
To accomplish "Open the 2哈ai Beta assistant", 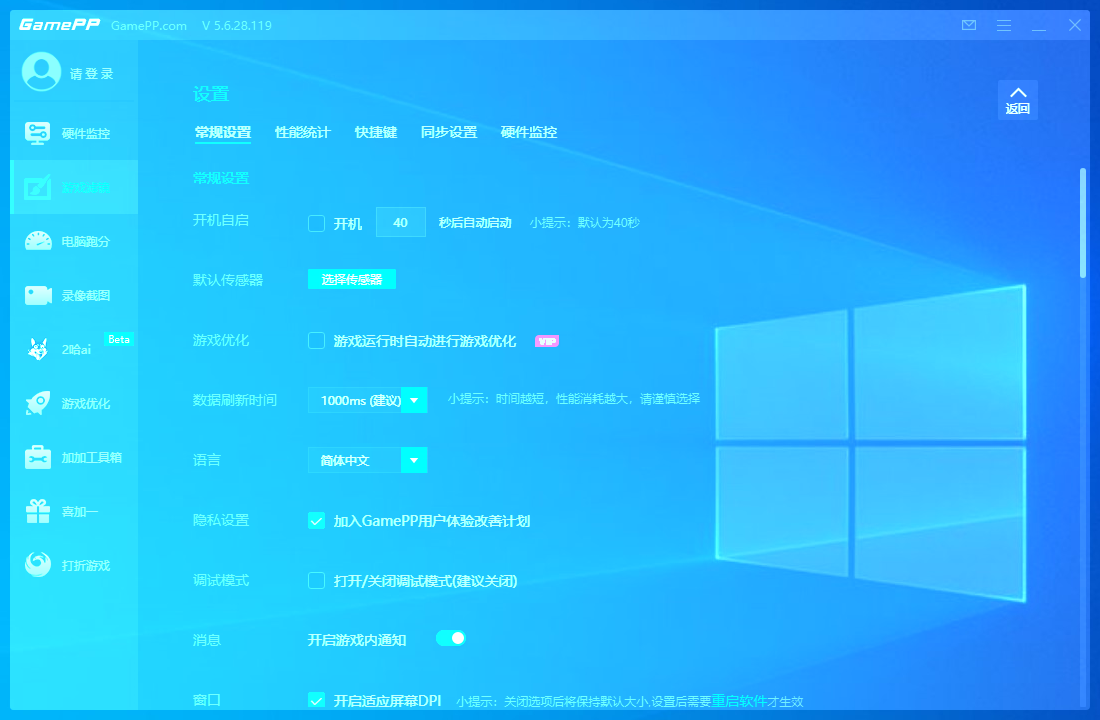I will (74, 349).
